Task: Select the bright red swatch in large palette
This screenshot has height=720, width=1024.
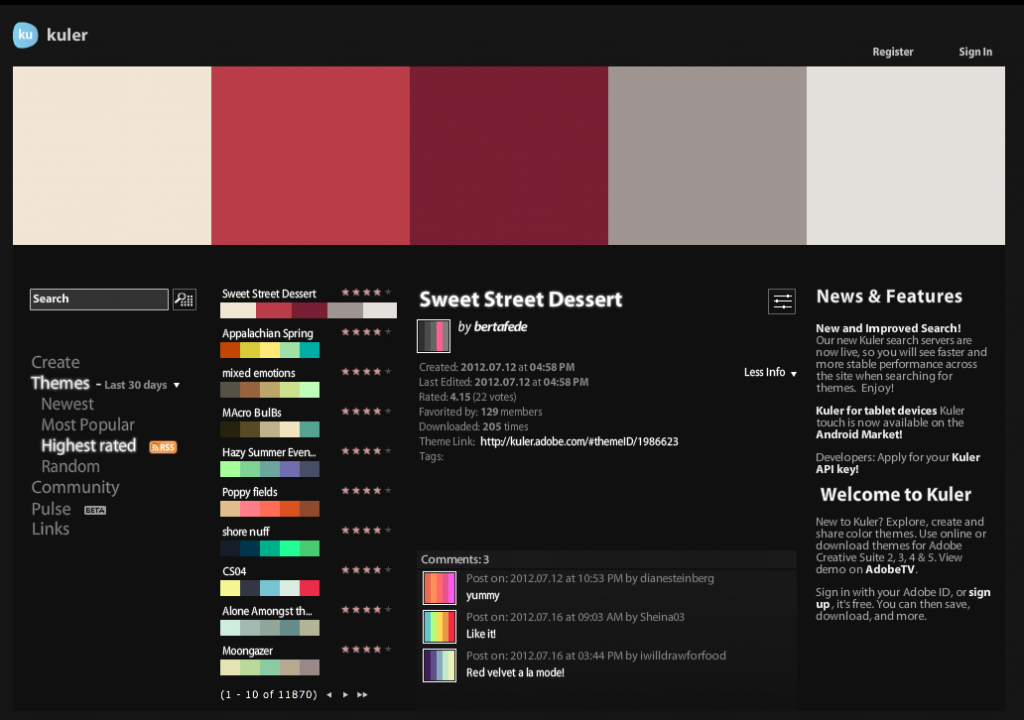Action: pos(311,155)
